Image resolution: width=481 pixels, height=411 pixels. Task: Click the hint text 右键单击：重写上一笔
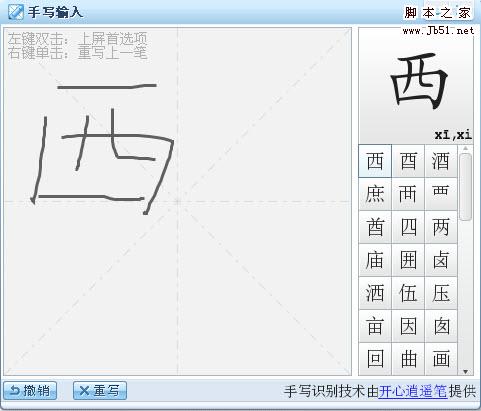click(77, 53)
